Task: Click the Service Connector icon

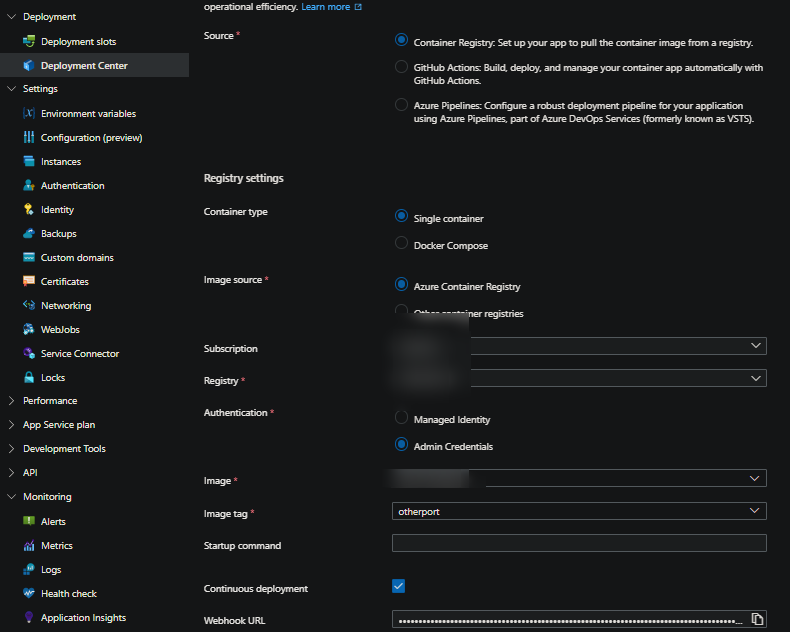Action: point(29,353)
